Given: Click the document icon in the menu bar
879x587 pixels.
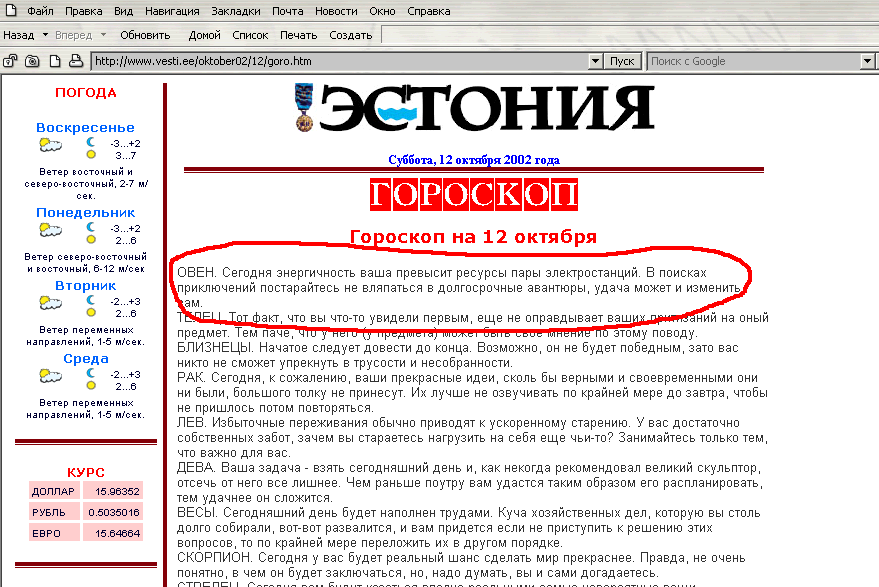Looking at the screenshot, I should click(11, 11).
